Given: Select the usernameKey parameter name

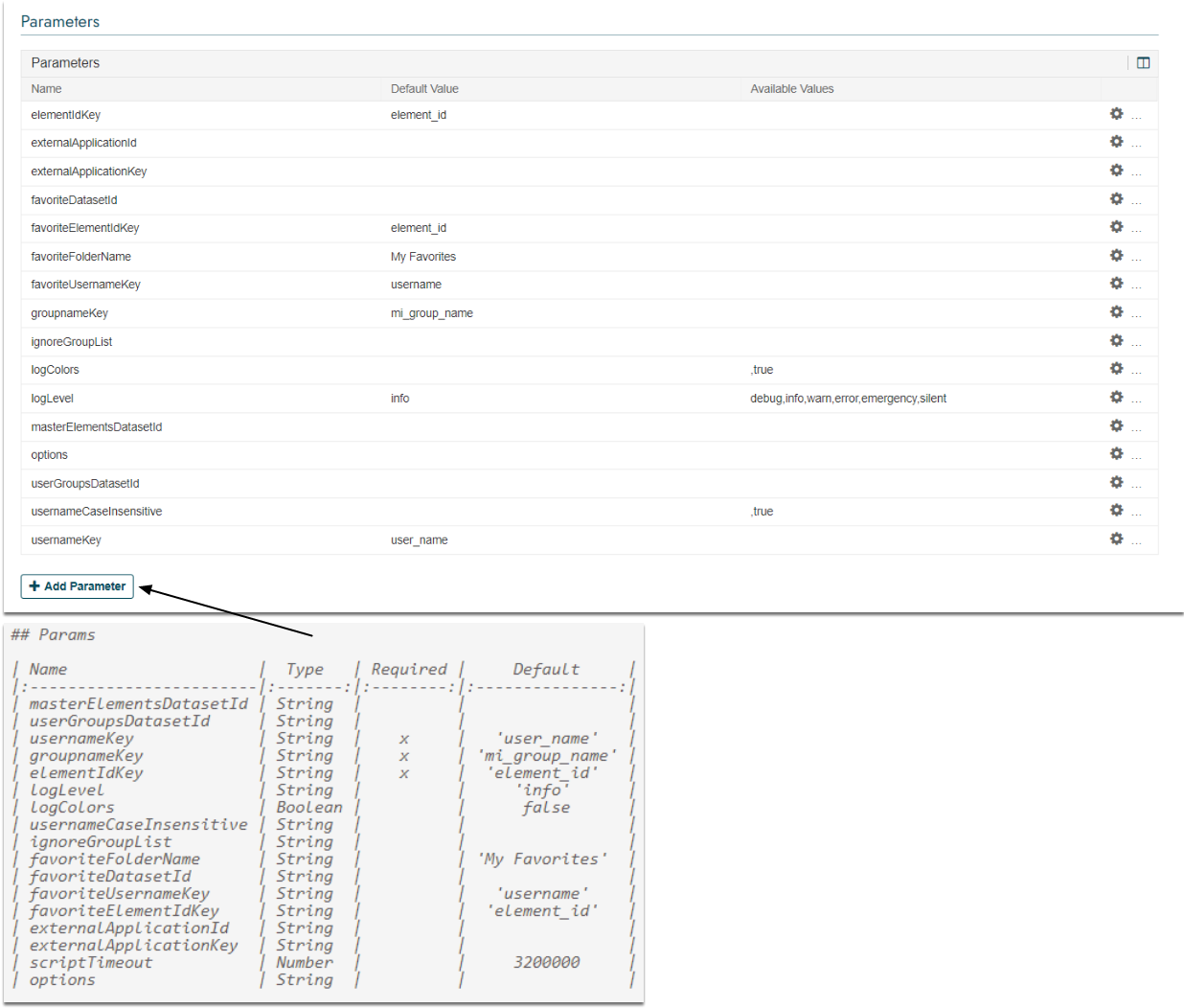Looking at the screenshot, I should pos(65,540).
